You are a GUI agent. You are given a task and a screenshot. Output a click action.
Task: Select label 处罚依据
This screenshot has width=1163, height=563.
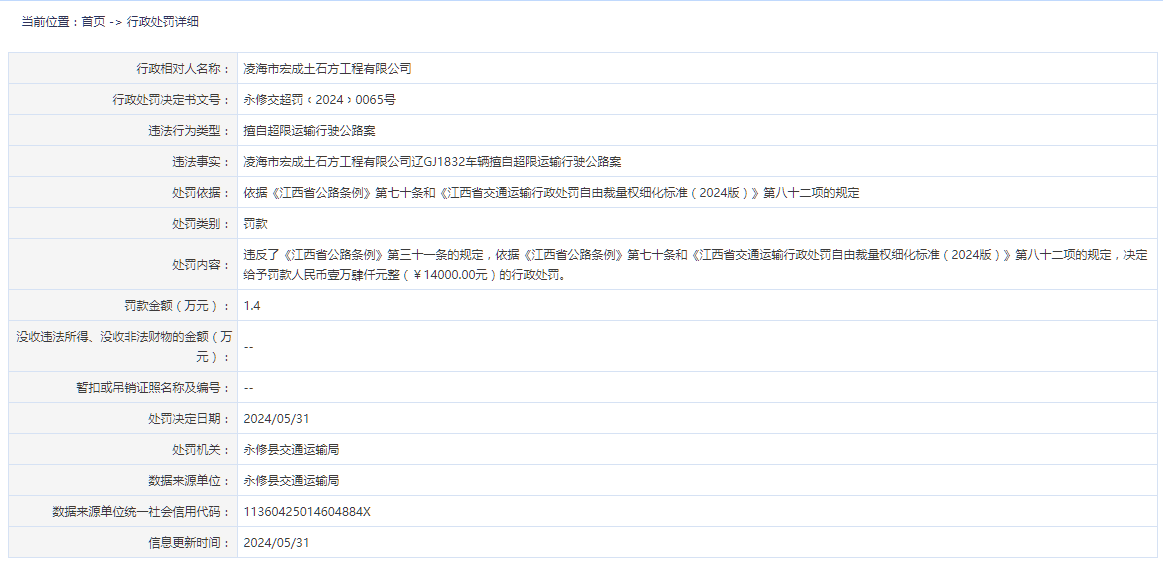[x=201, y=193]
